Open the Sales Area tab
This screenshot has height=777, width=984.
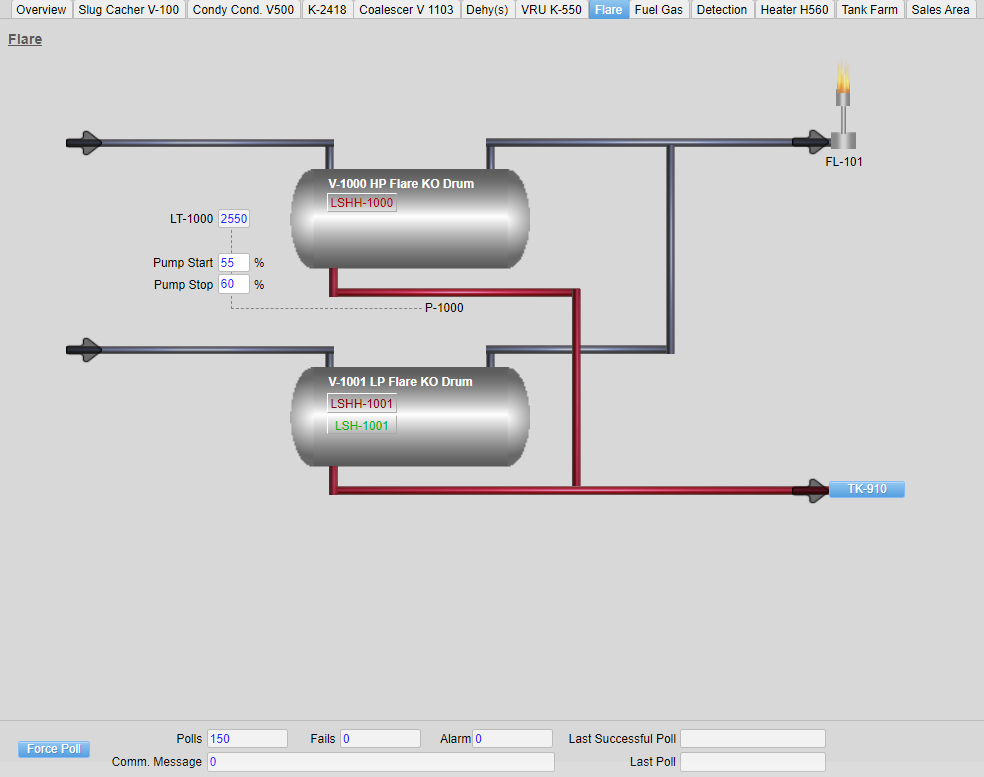pos(940,9)
